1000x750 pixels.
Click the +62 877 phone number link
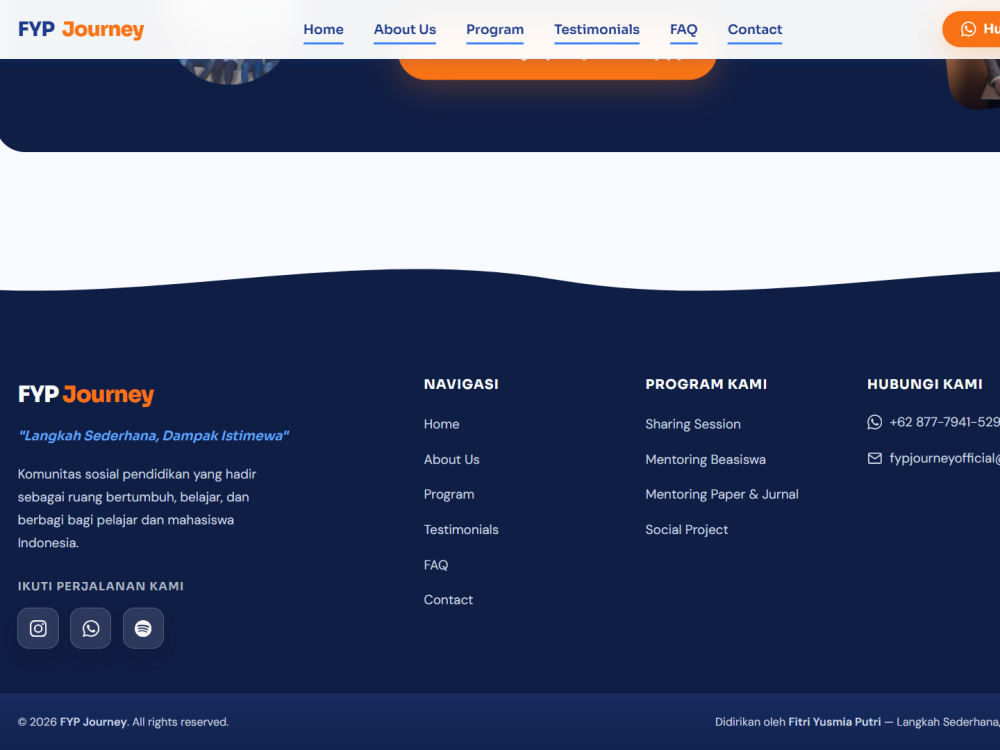pos(945,422)
